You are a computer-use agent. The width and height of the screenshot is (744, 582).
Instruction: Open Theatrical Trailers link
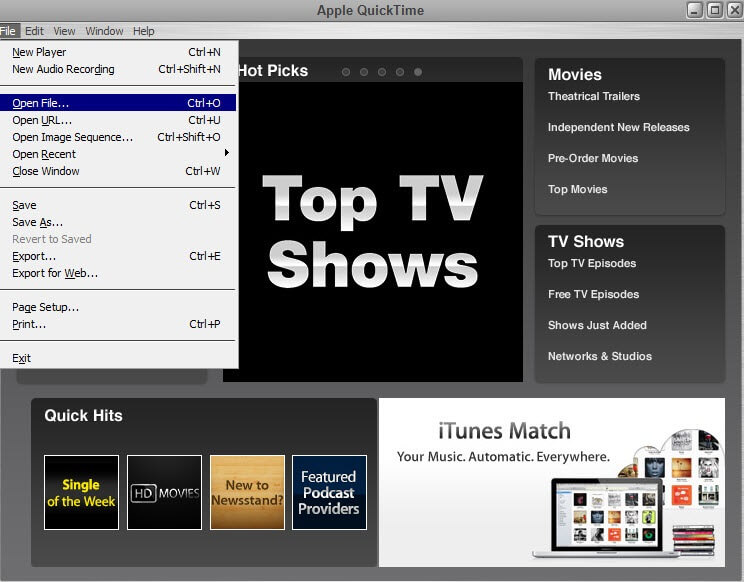[594, 96]
